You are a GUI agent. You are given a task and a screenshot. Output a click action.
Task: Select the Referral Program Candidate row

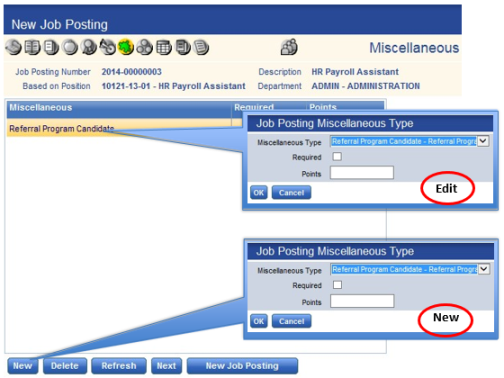click(x=125, y=128)
